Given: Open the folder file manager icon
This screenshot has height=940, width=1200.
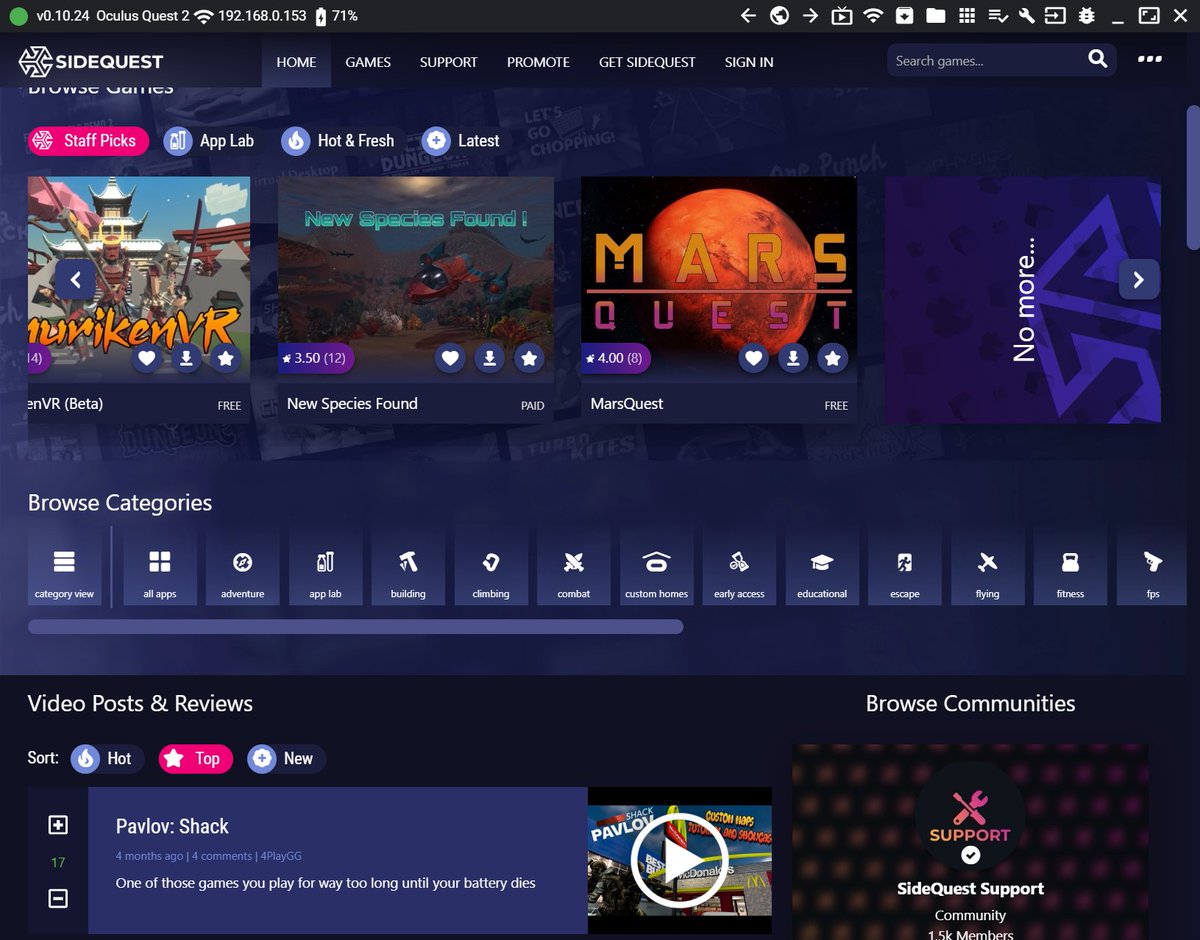Looking at the screenshot, I should (935, 16).
